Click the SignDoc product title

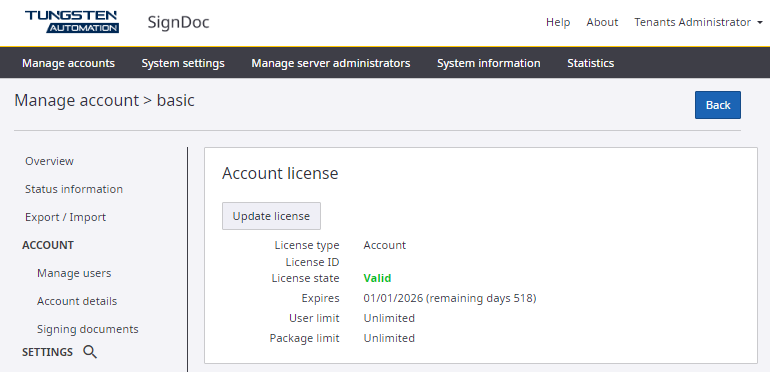(x=179, y=22)
